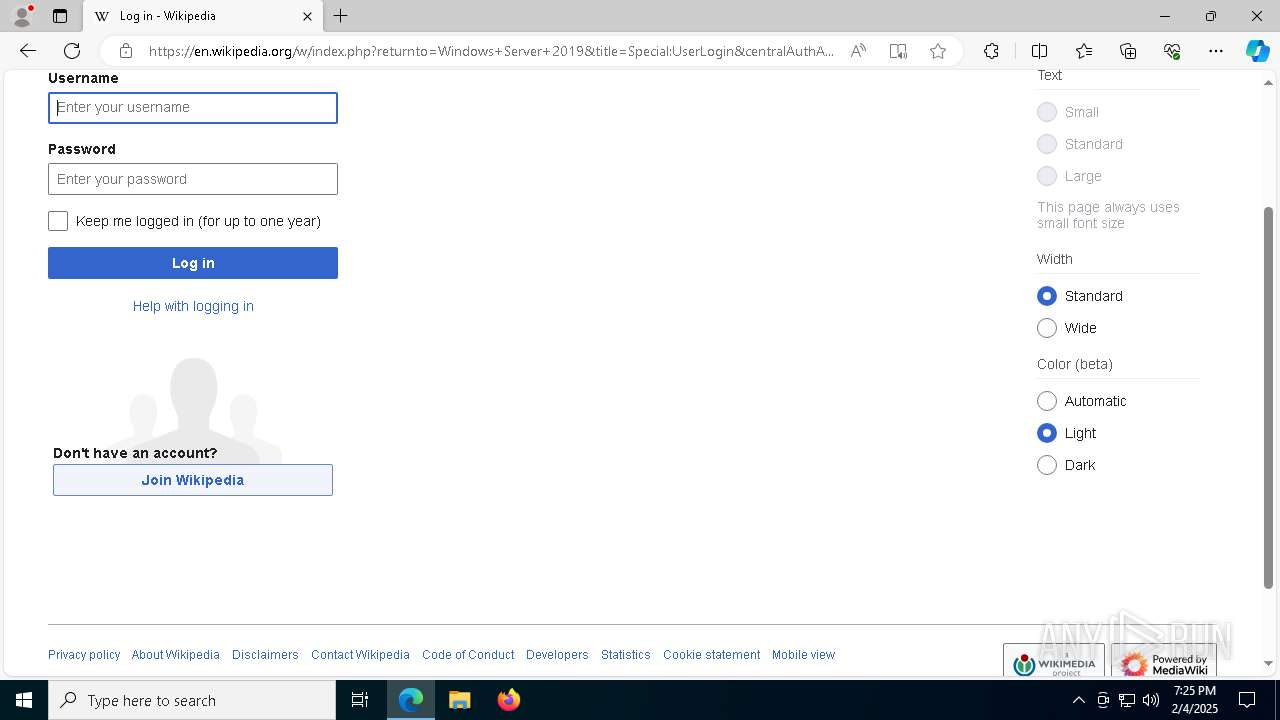Open browser Extensions icon

[x=991, y=51]
